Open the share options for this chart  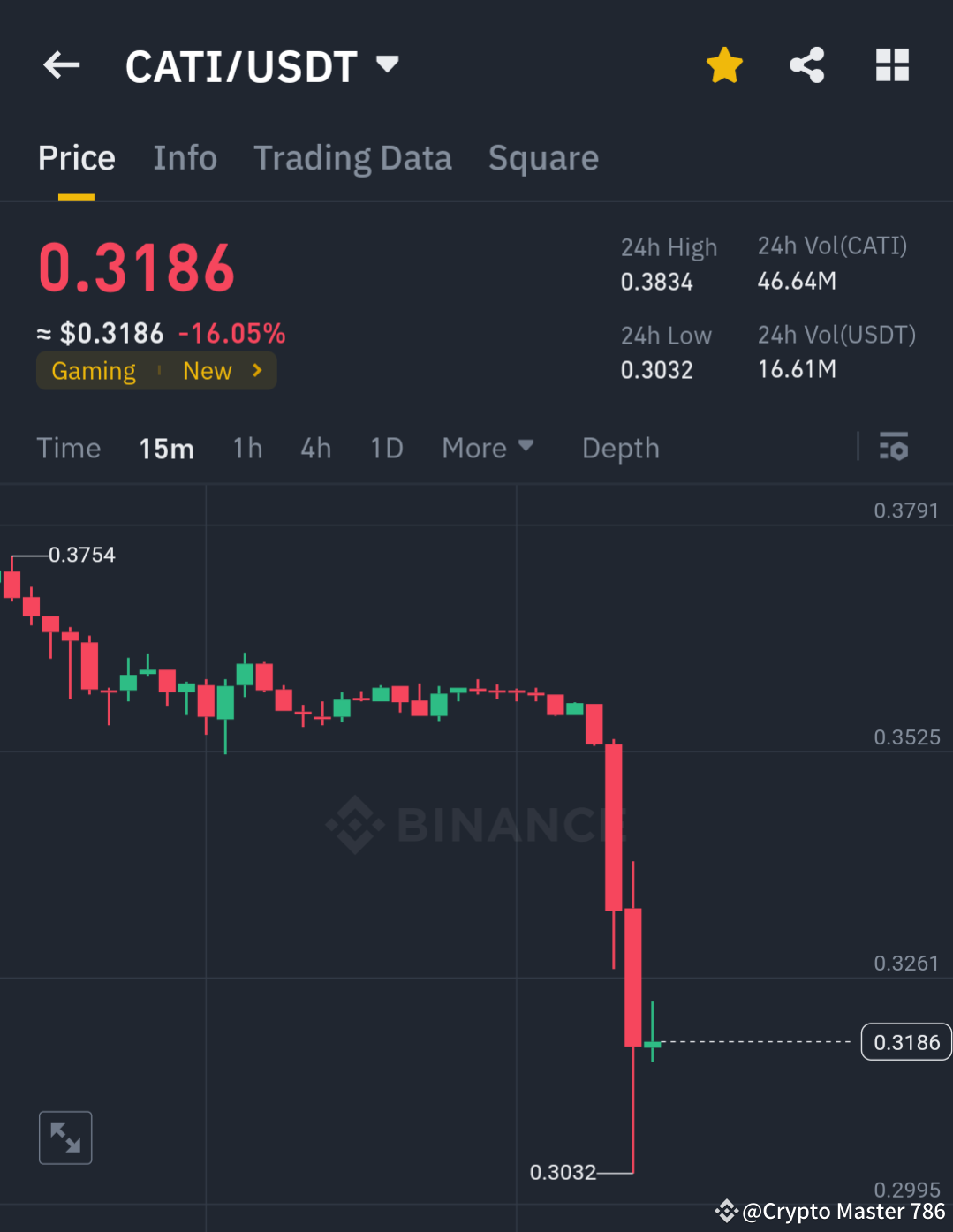pyautogui.click(x=806, y=64)
